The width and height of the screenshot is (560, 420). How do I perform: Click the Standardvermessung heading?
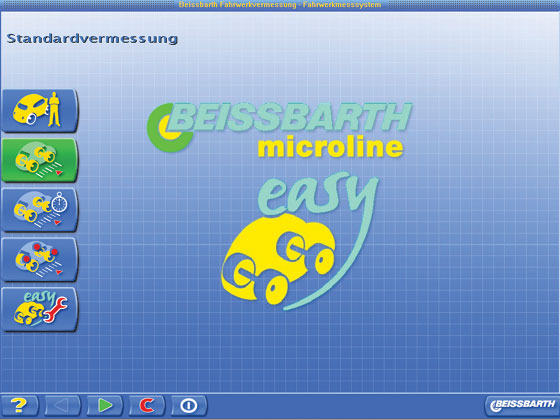(92, 39)
